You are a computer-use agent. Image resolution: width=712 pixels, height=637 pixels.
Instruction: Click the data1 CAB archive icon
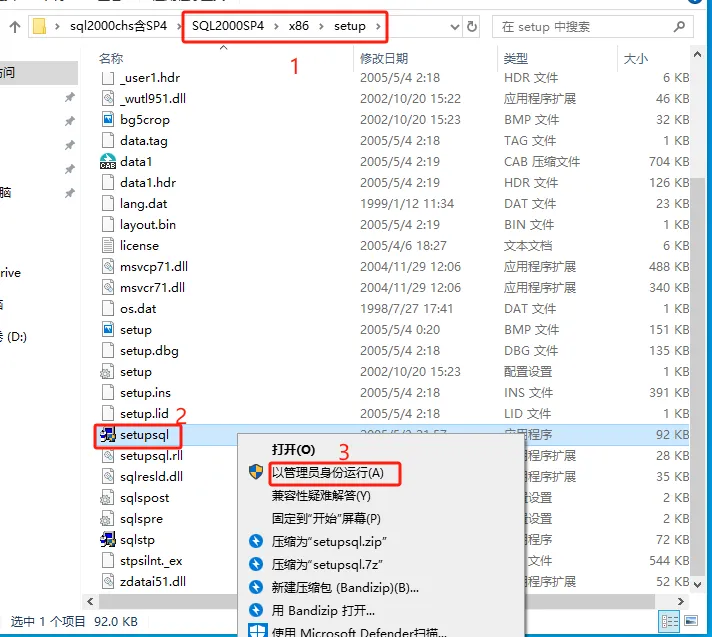[x=108, y=162]
